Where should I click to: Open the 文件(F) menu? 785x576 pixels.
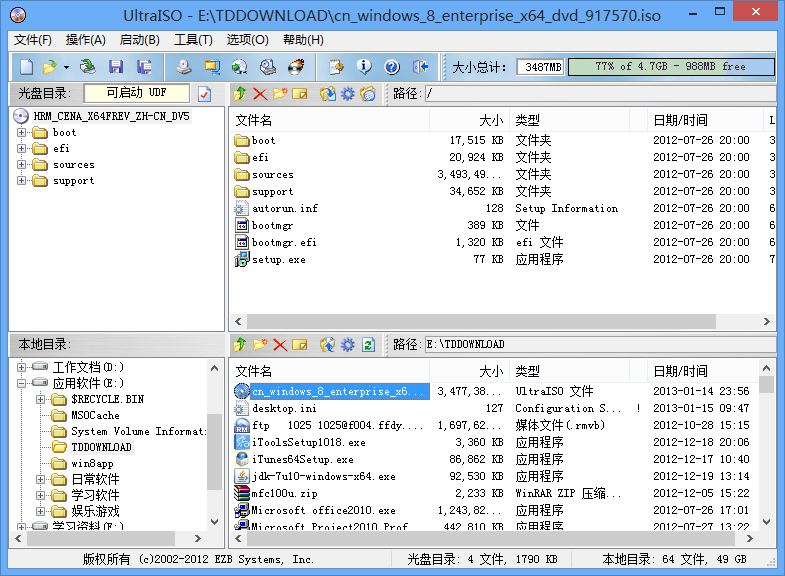coord(33,40)
